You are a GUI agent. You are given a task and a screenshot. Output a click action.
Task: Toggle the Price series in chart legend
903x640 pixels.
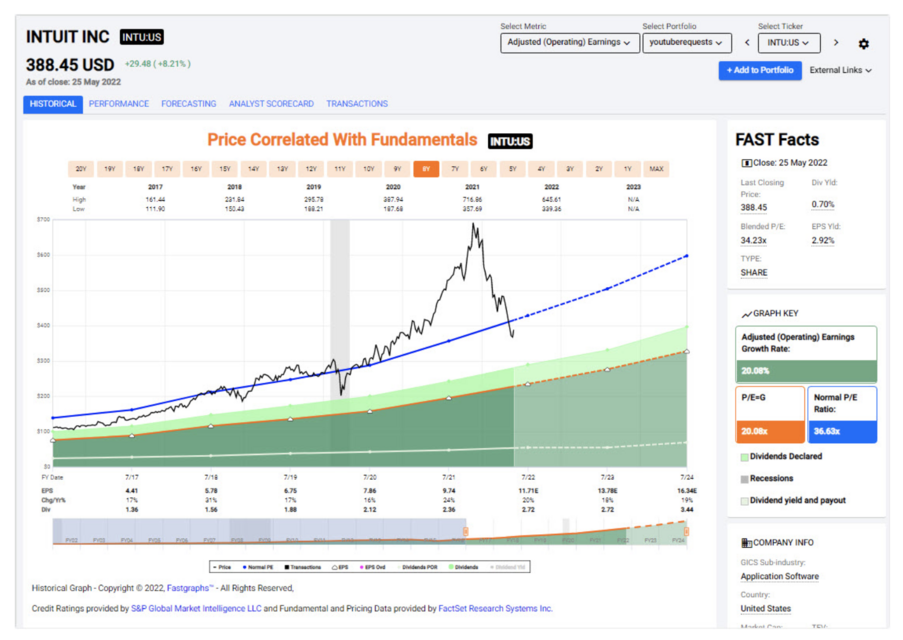(224, 567)
